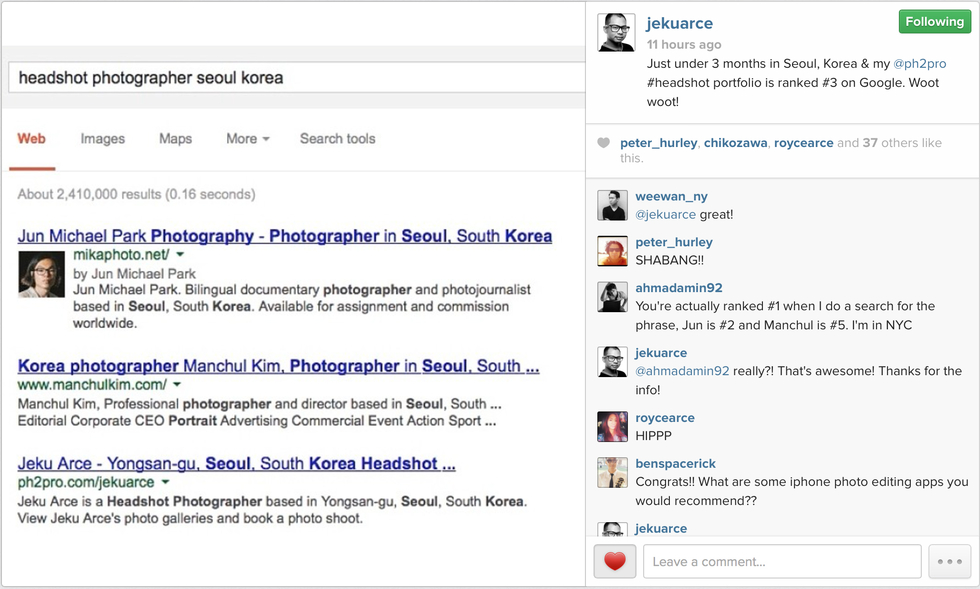Click benspacerick's comment avatar
This screenshot has height=589, width=980.
(612, 473)
